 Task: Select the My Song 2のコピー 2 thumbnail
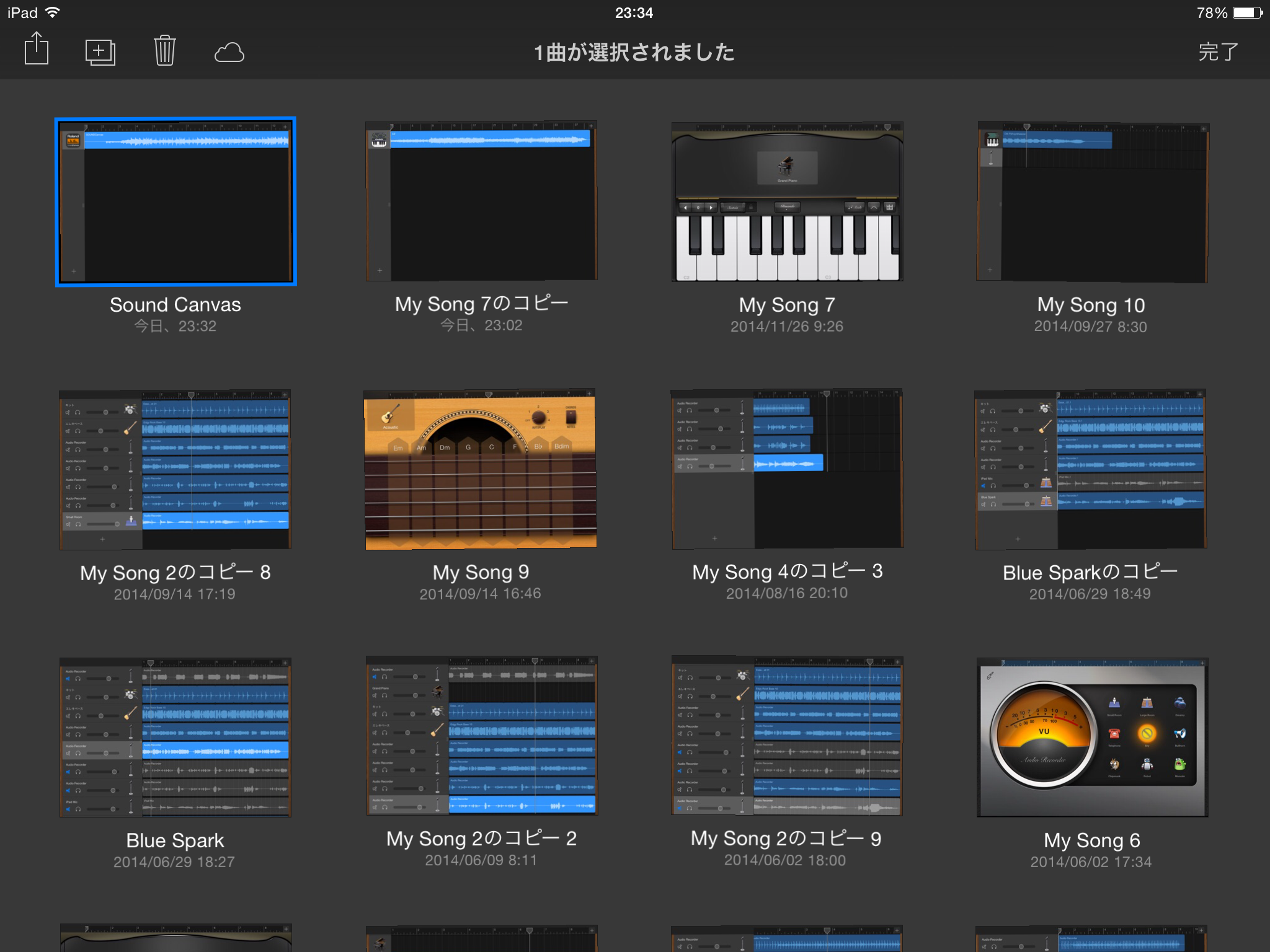[482, 736]
